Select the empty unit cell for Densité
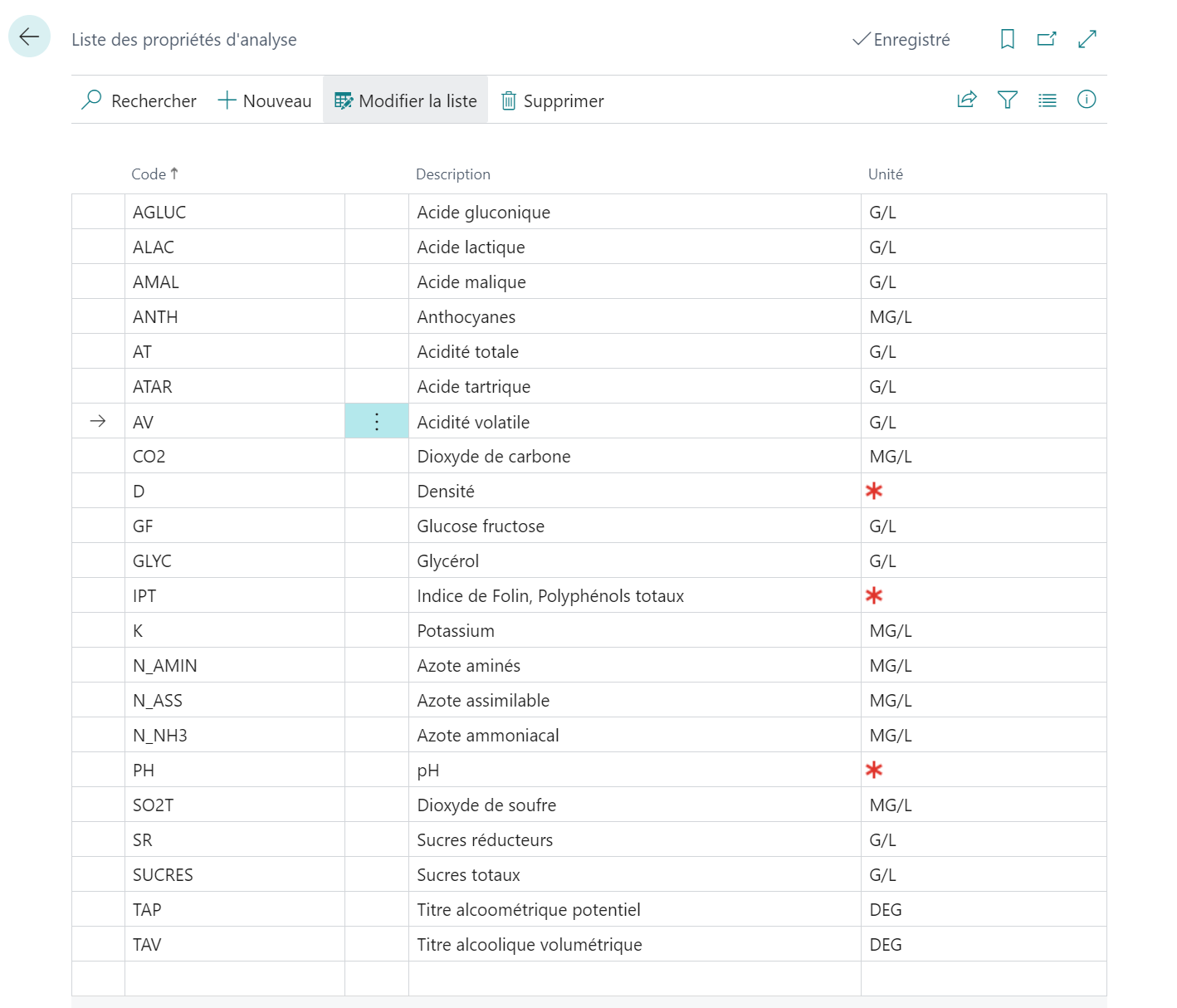 (984, 491)
